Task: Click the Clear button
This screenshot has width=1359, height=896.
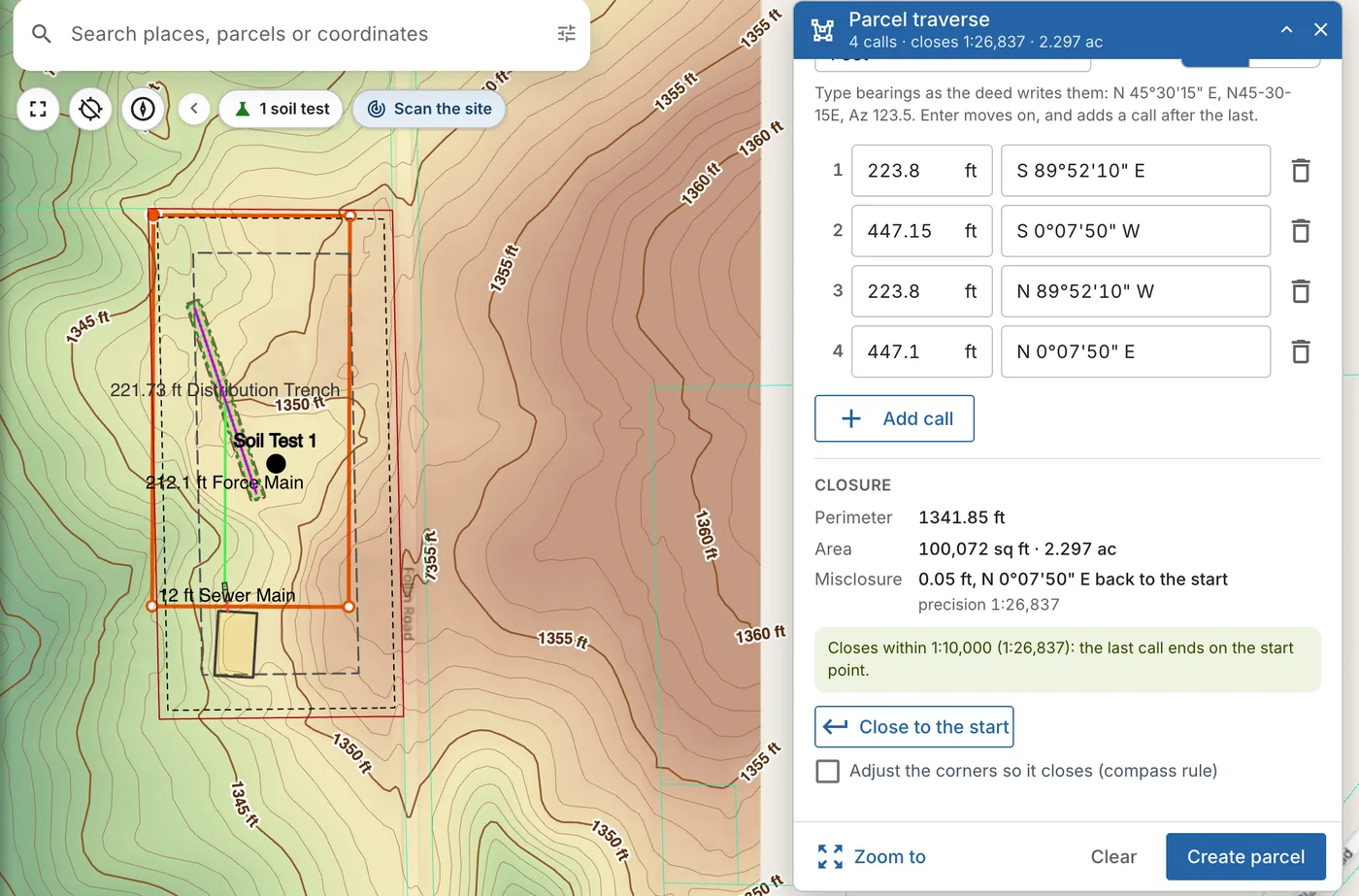Action: point(1113,856)
